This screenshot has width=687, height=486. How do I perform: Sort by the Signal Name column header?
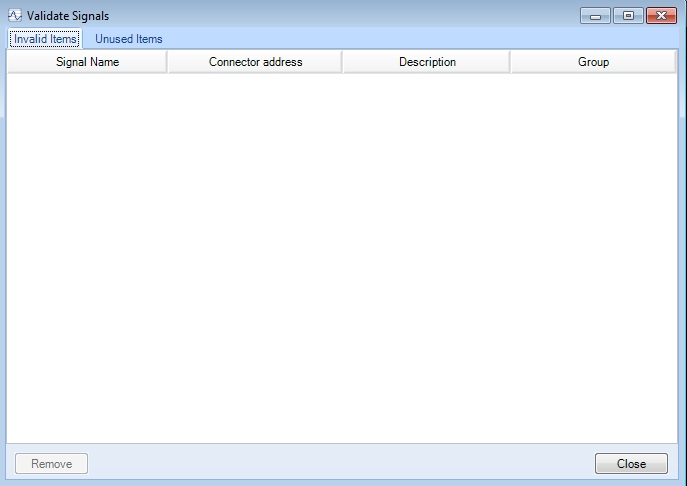click(x=87, y=62)
